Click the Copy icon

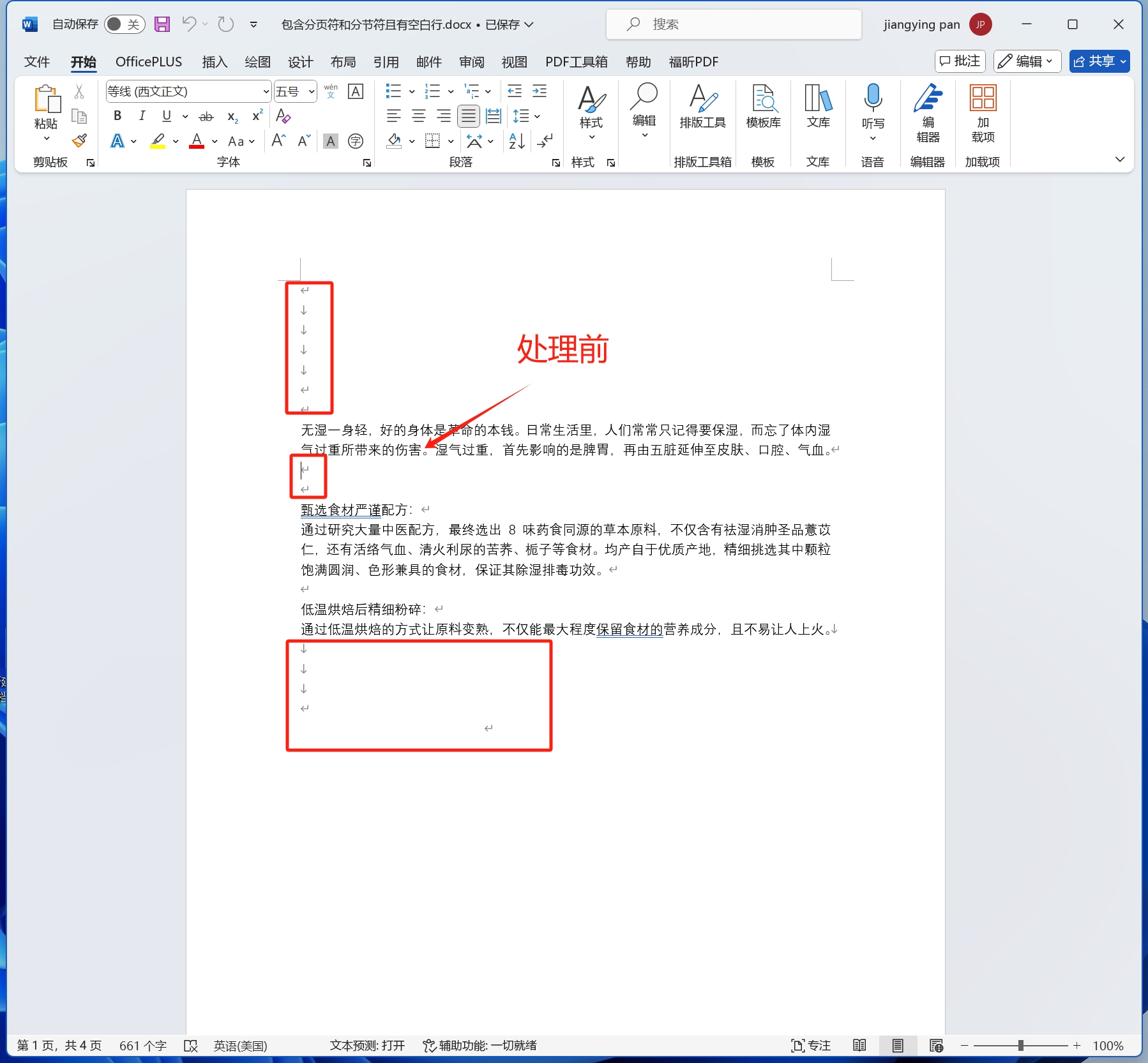coord(79,116)
